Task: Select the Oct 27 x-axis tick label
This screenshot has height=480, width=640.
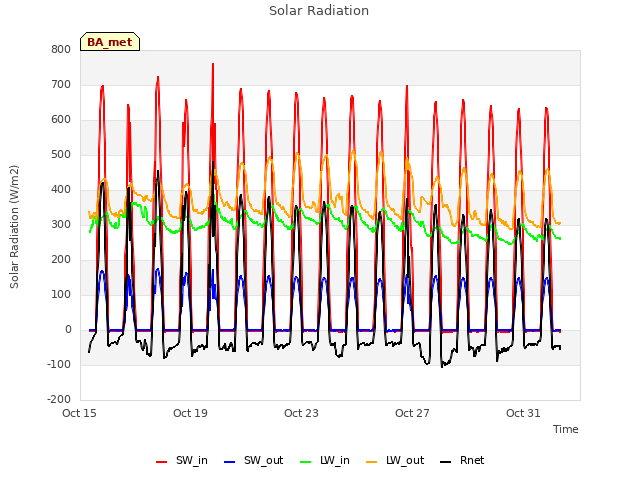Action: point(412,413)
